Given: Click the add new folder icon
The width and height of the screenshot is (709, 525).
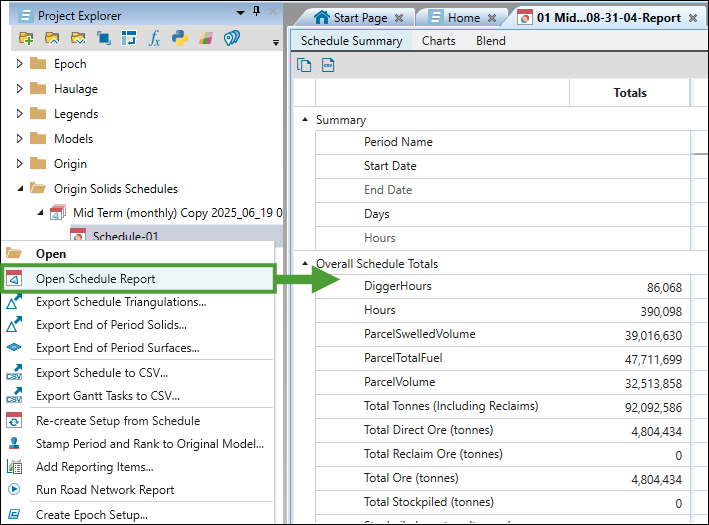Looking at the screenshot, I should pyautogui.click(x=25, y=38).
